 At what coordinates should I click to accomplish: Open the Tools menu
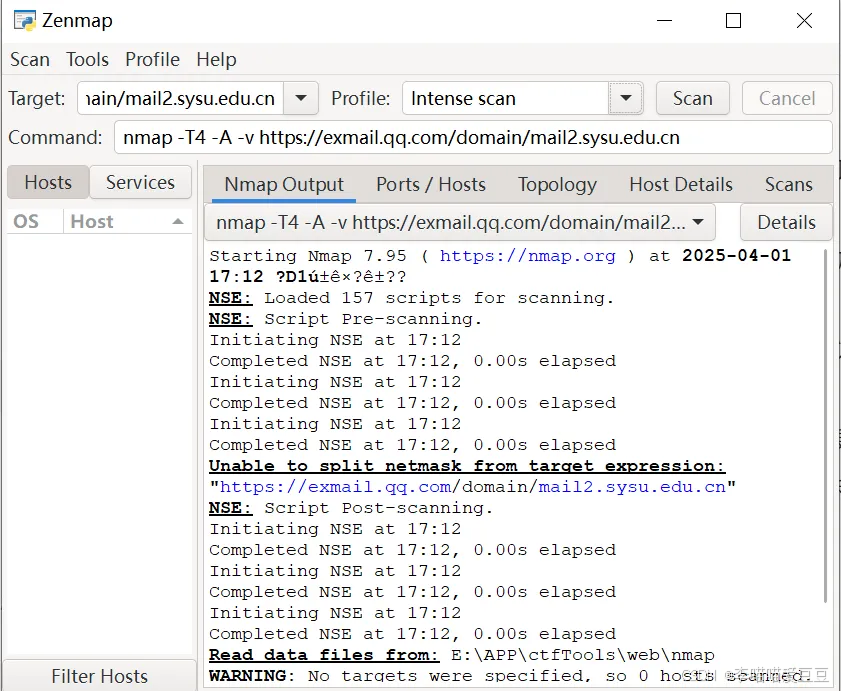[87, 60]
